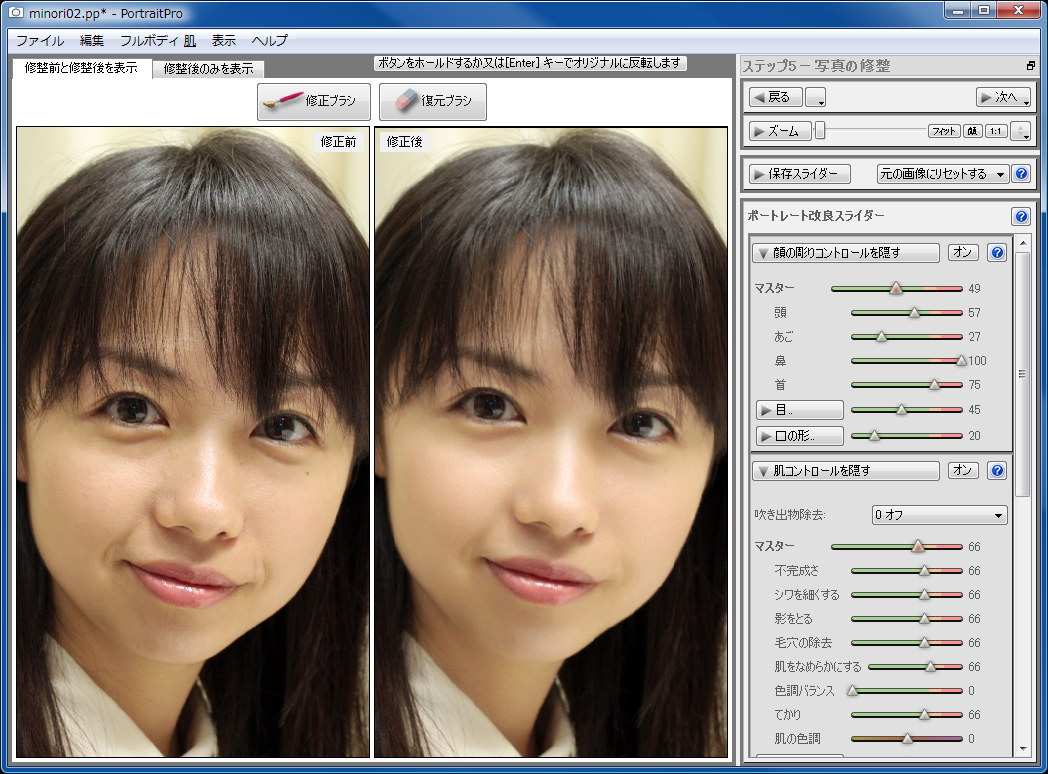Open the 元の画像にリセットする dropdown

point(942,174)
